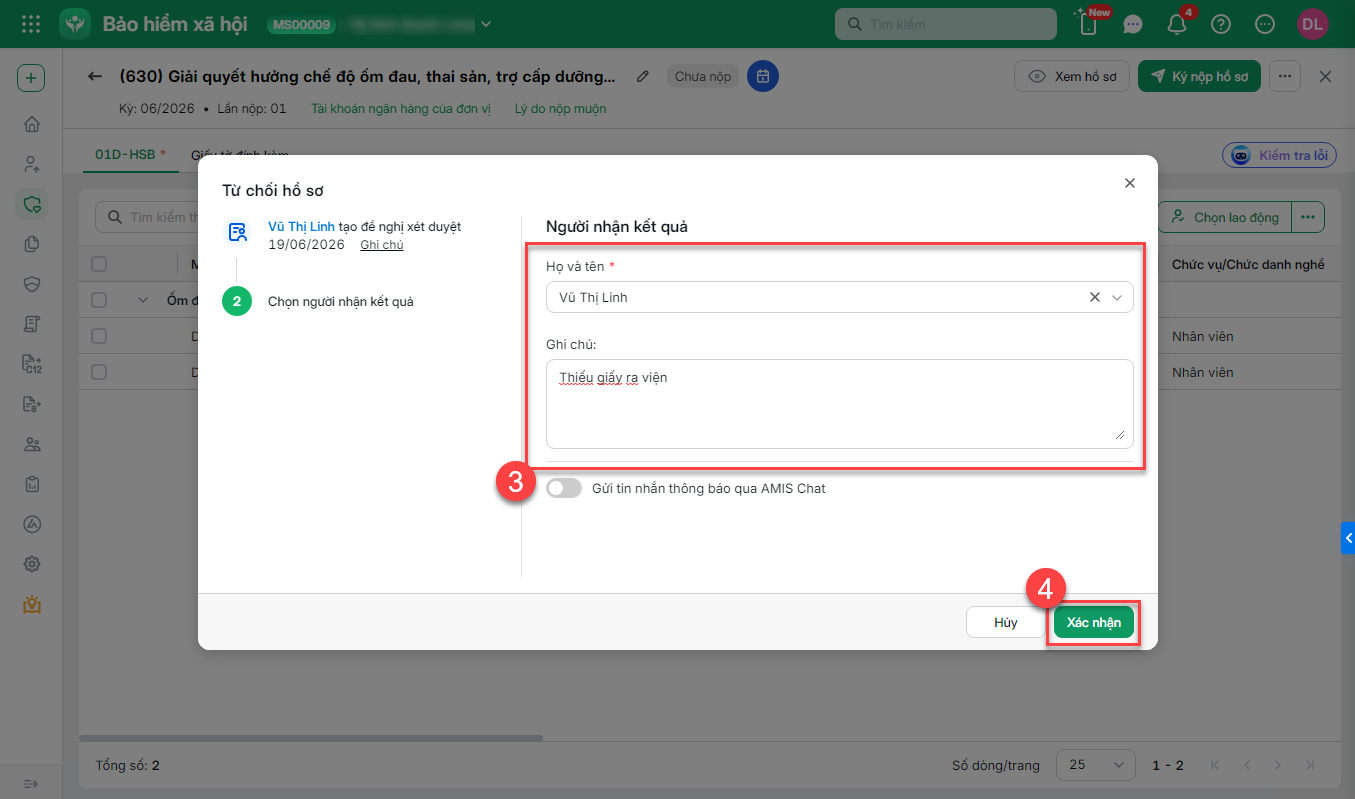The width and height of the screenshot is (1355, 799).
Task: Open the employees group icon in sidebar
Action: point(32,444)
